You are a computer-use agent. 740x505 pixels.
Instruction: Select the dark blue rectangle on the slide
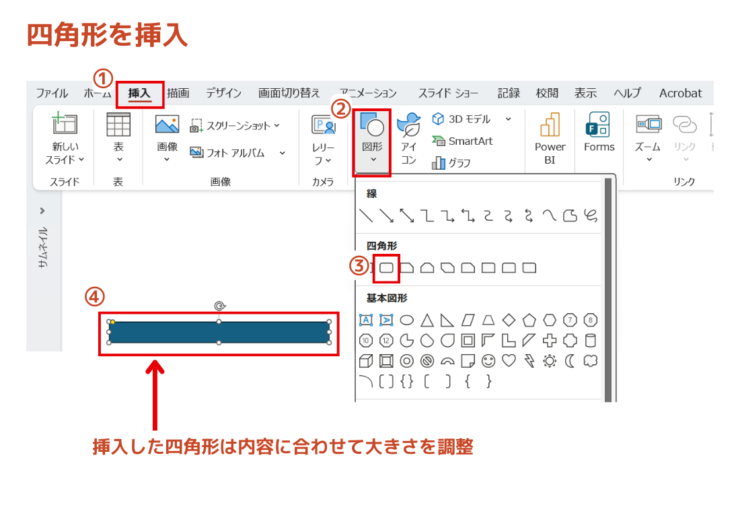pyautogui.click(x=219, y=332)
